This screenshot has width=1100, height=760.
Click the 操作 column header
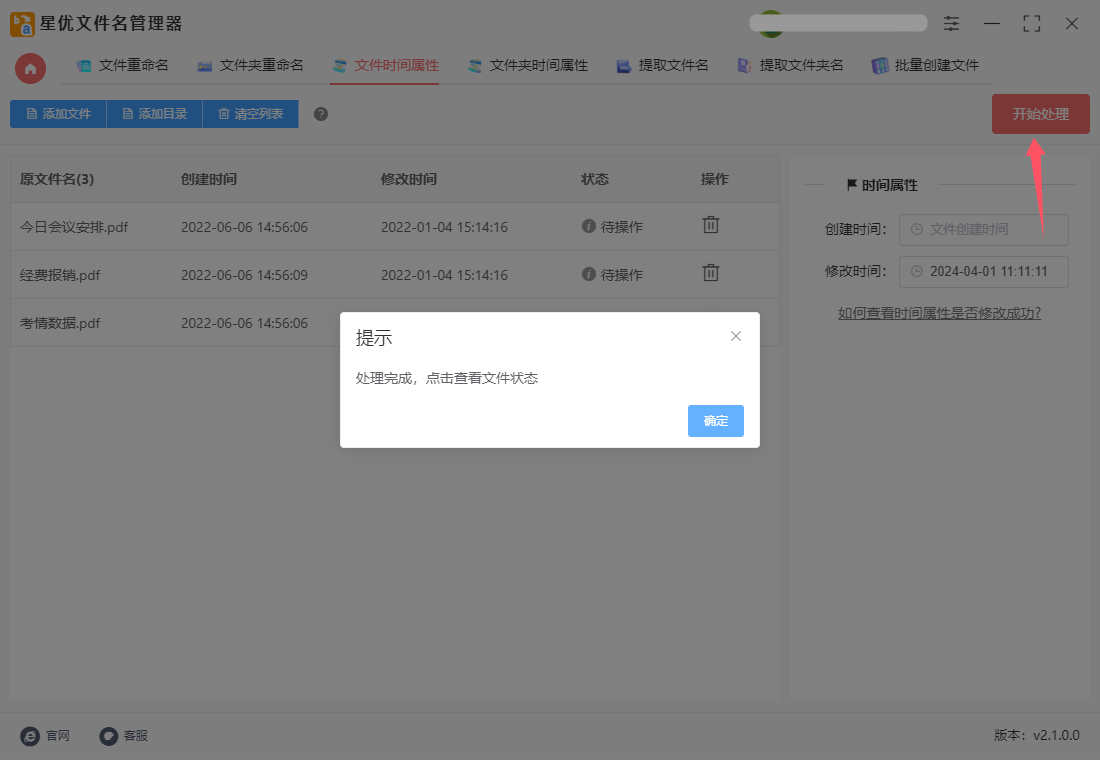[x=714, y=179]
